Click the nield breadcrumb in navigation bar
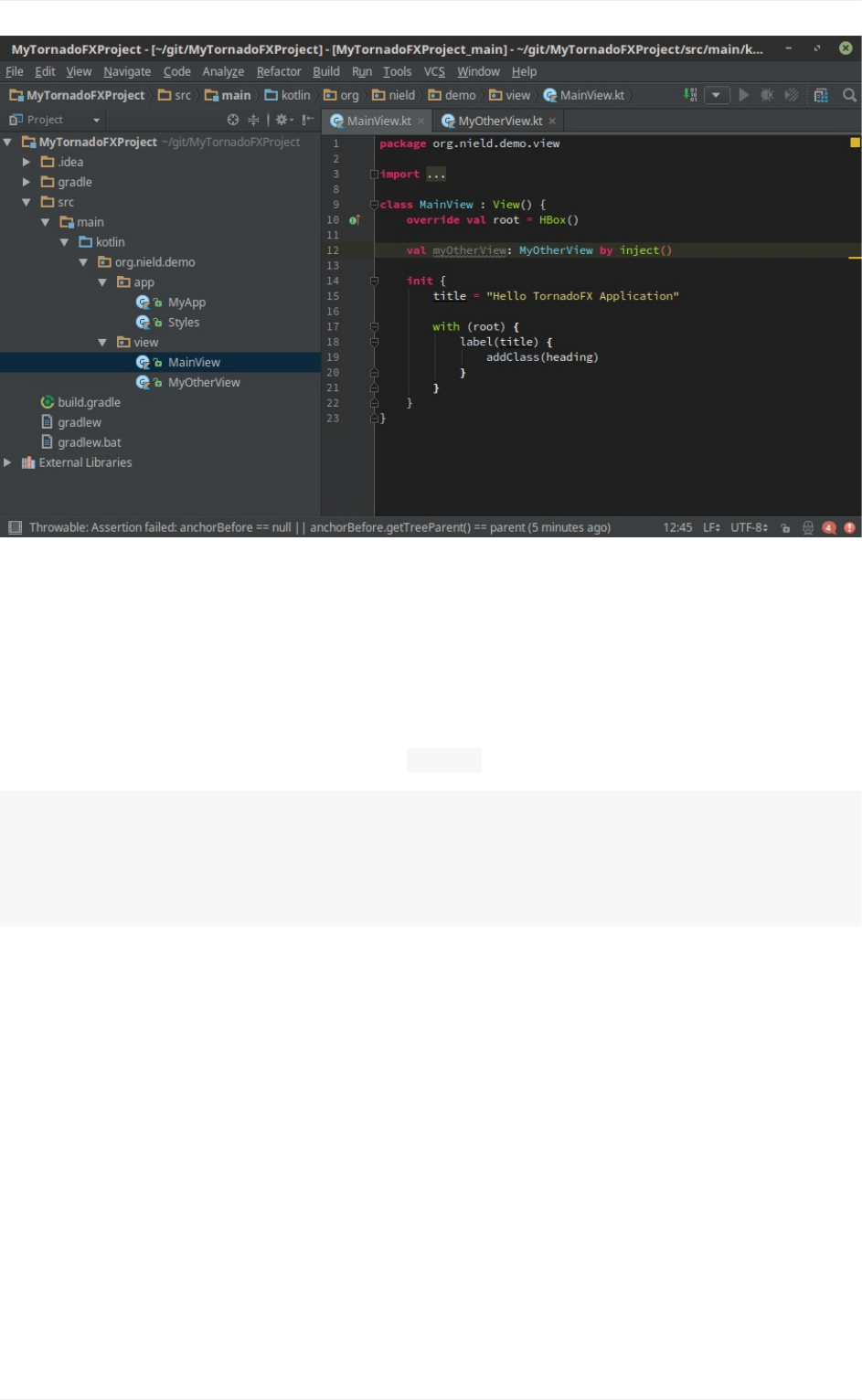 pos(393,95)
